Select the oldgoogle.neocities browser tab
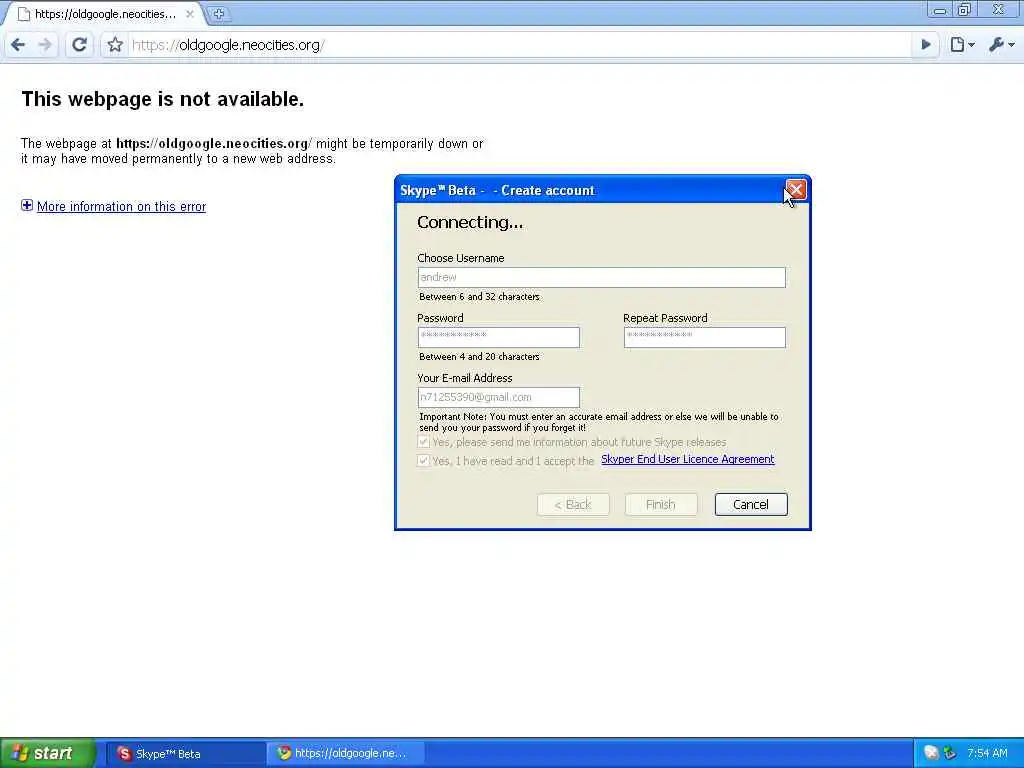 [104, 14]
